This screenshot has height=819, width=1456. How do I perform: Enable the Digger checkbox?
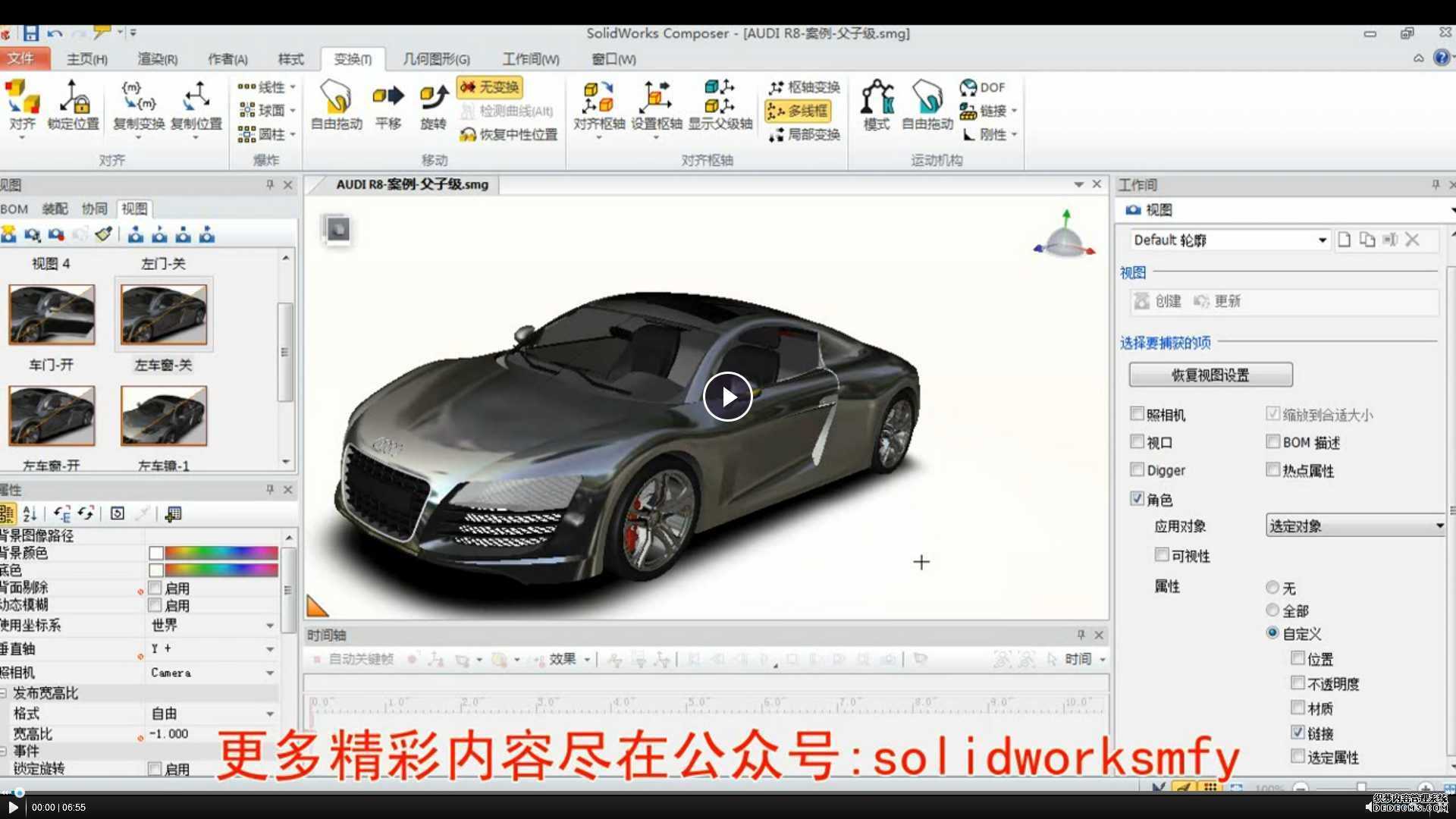point(1137,469)
